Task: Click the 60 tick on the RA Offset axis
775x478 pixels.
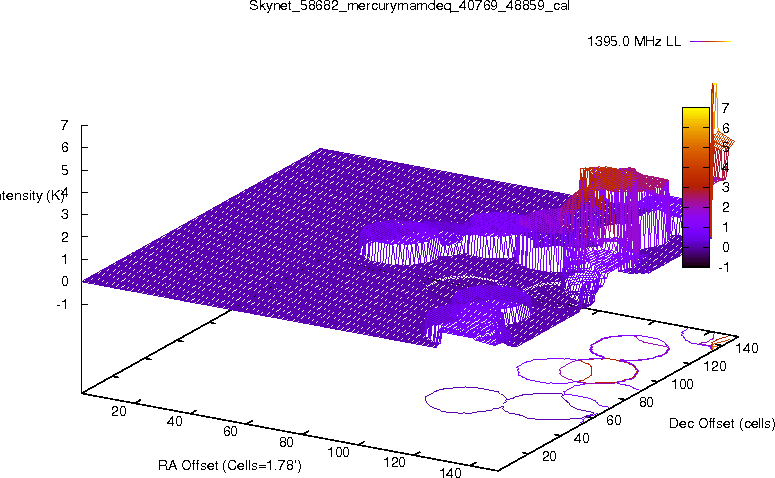Action: point(230,431)
